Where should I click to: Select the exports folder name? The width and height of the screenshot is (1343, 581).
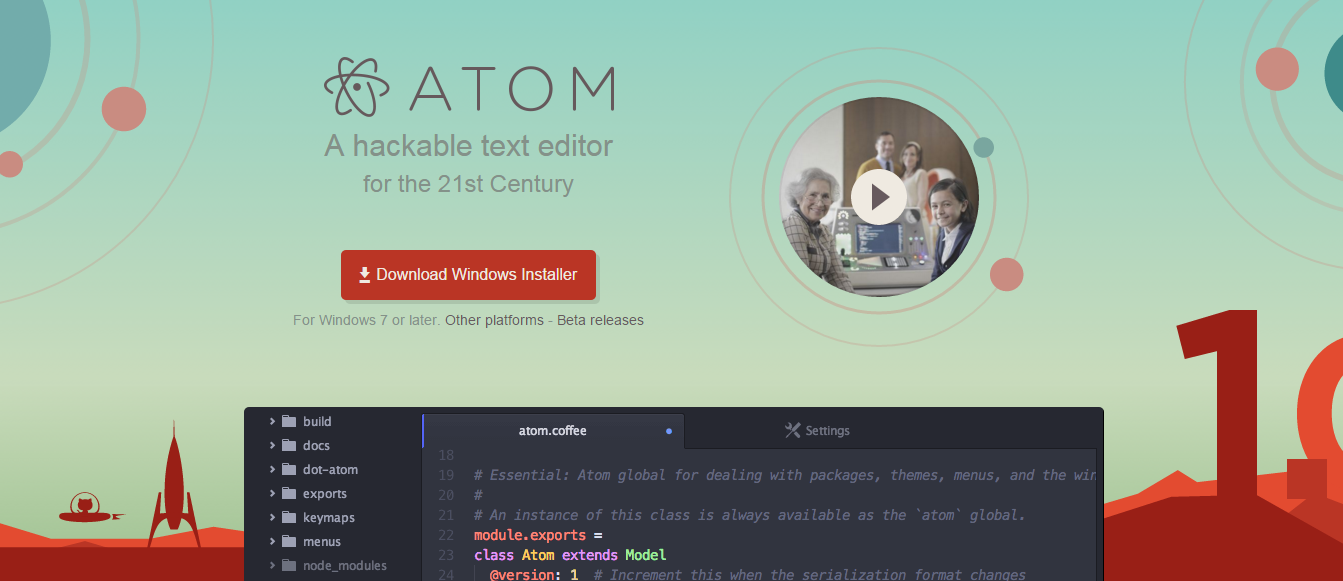coord(325,493)
